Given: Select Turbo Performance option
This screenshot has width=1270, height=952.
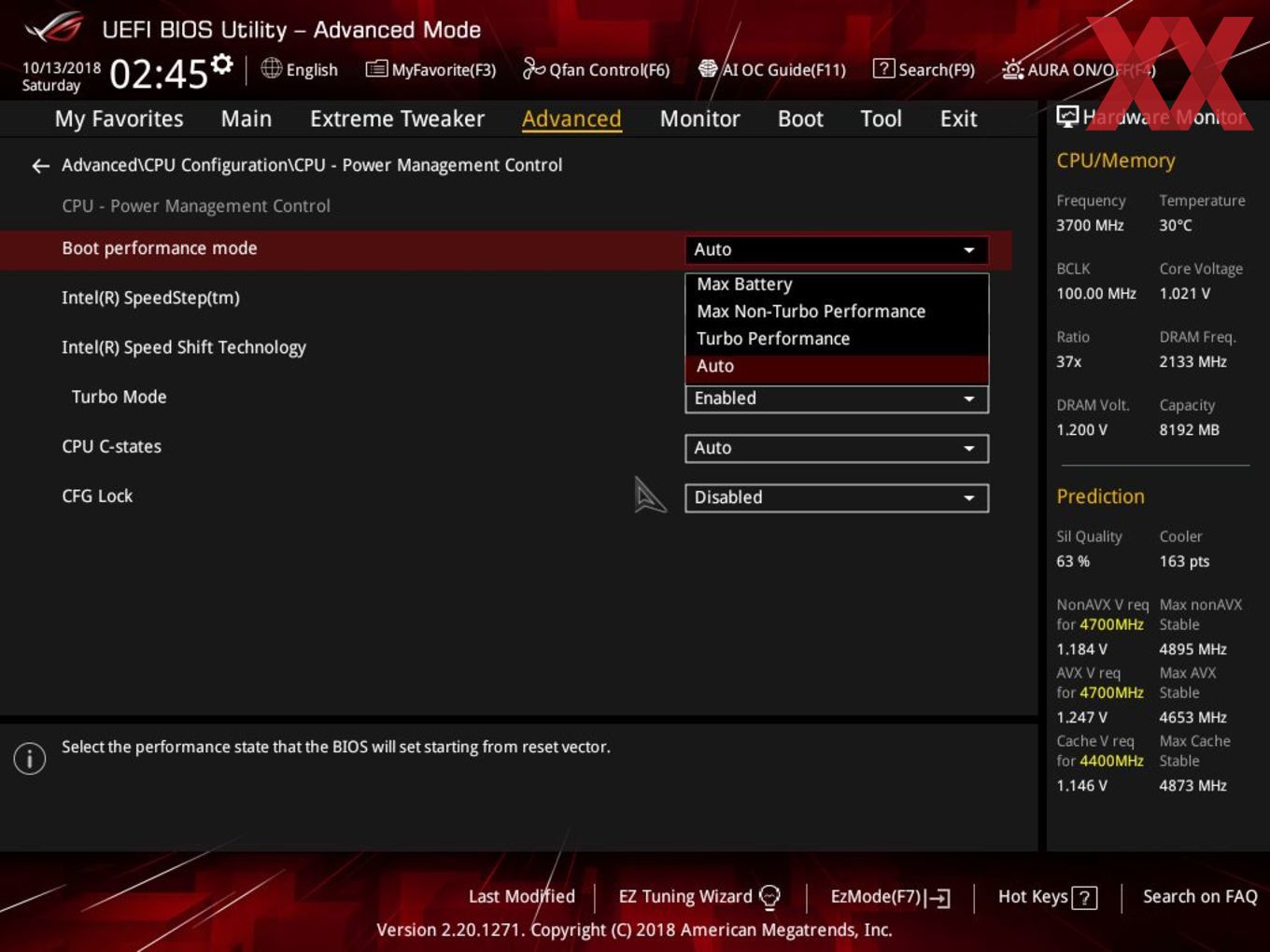Looking at the screenshot, I should tap(836, 339).
